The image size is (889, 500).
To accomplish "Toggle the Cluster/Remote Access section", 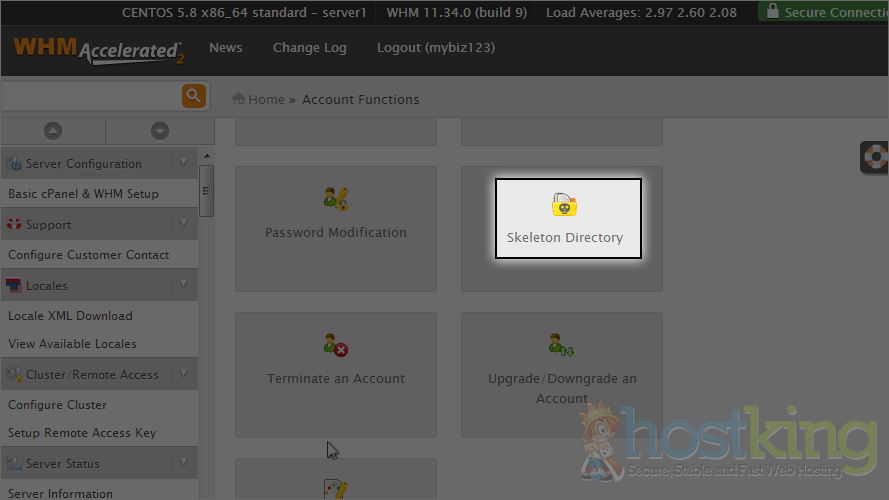I will tap(183, 374).
